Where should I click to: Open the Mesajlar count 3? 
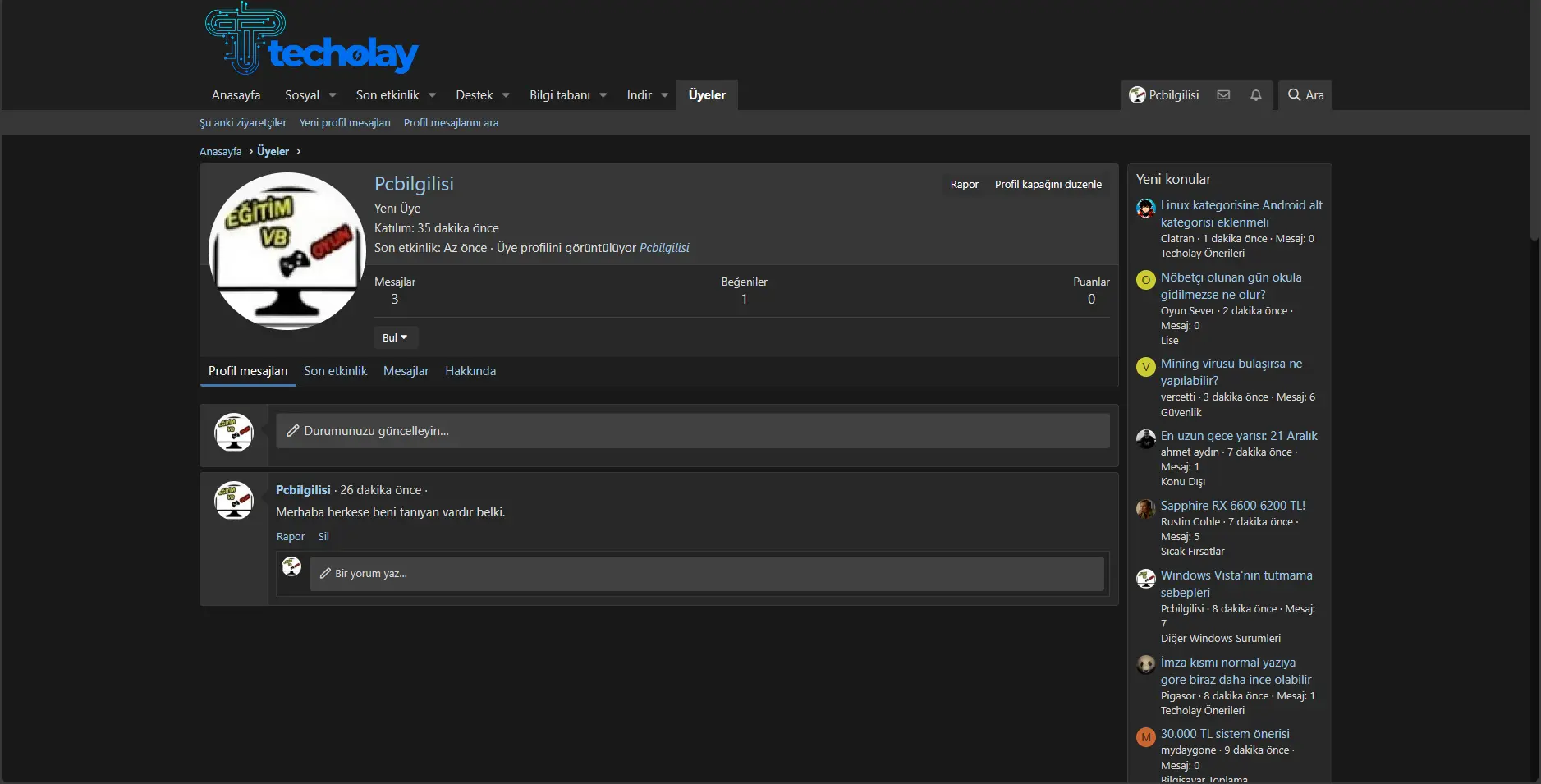tap(395, 299)
